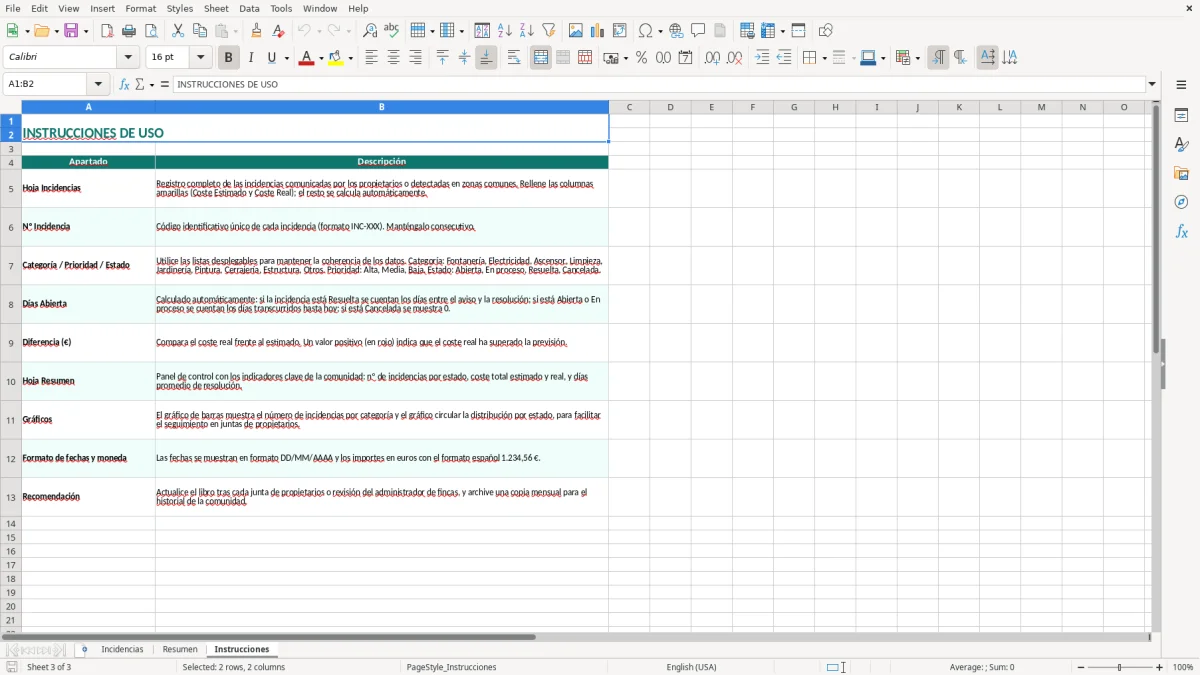The image size is (1200, 675).
Task: Export directly as PDF
Action: (107, 31)
